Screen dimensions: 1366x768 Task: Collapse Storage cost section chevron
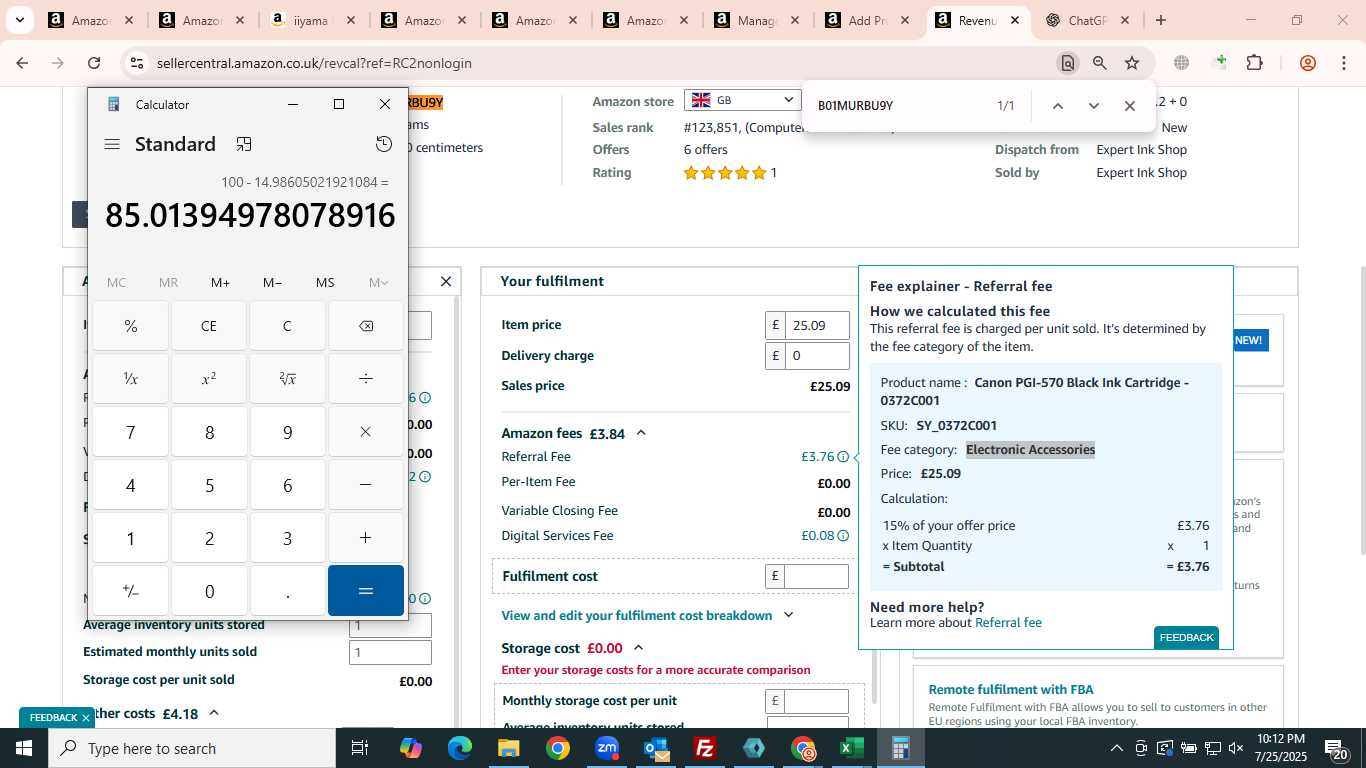tap(639, 648)
